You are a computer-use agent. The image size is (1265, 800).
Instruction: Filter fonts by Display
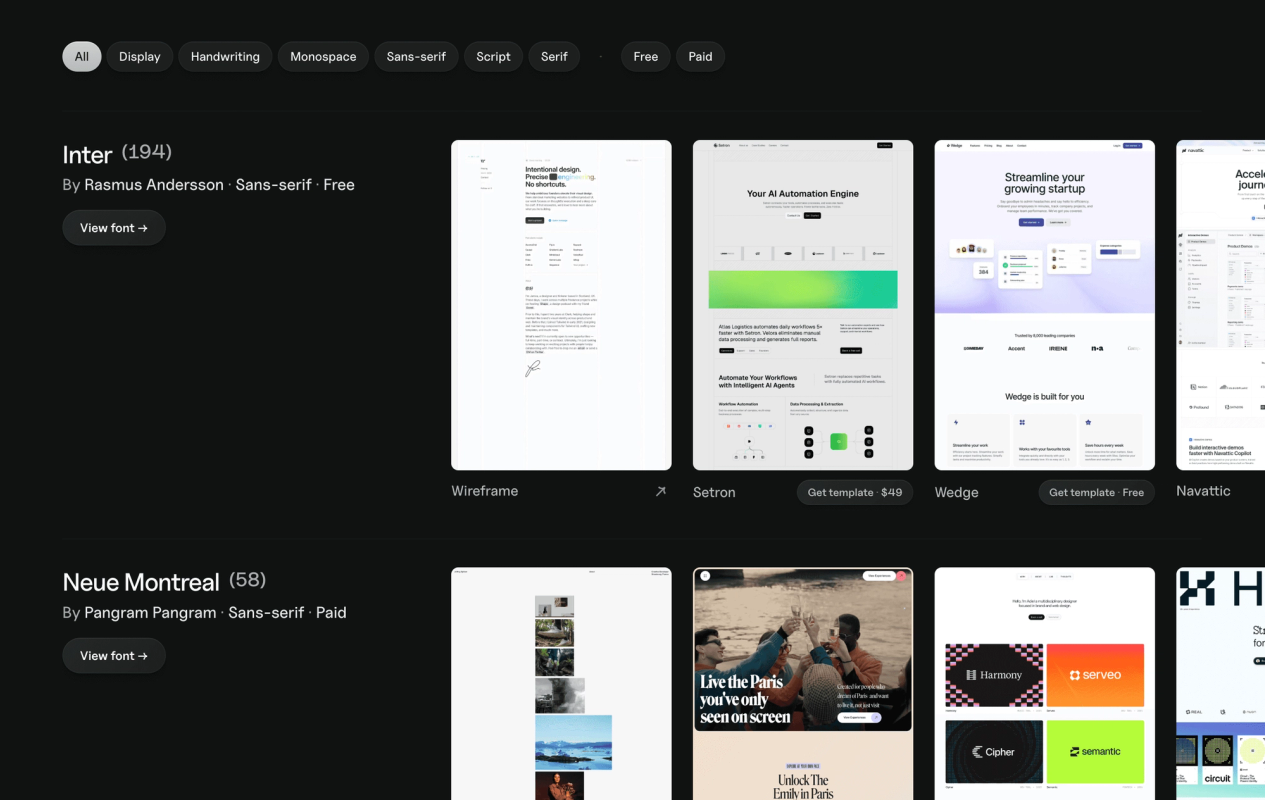pyautogui.click(x=140, y=56)
